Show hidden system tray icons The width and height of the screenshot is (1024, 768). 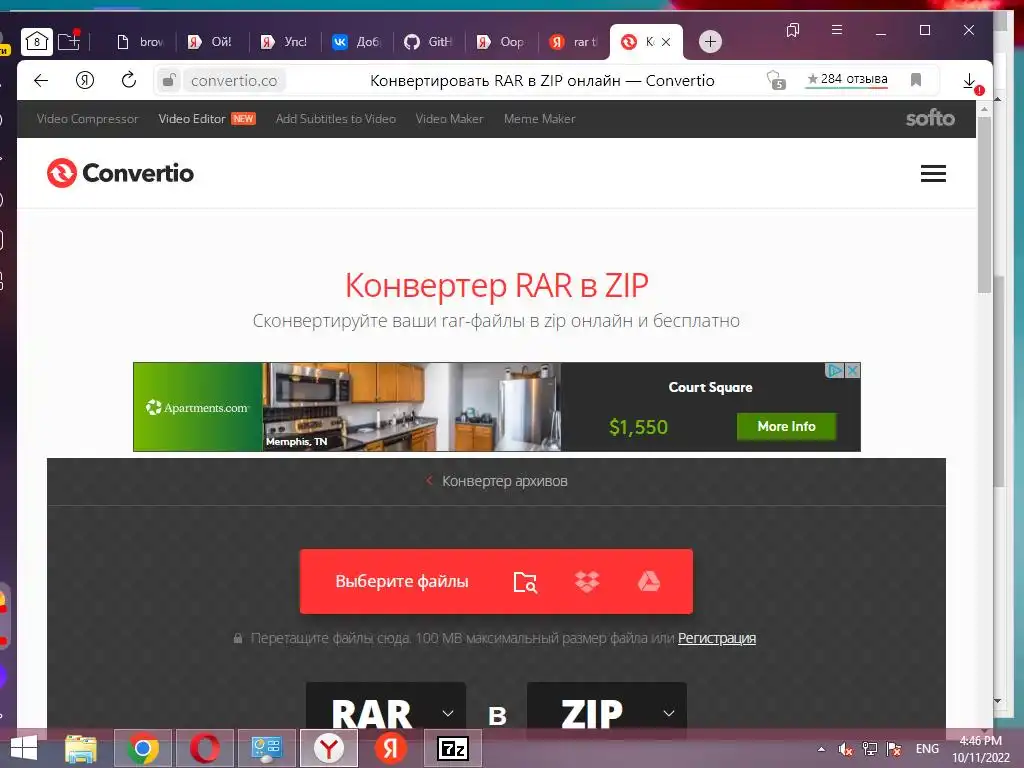click(821, 749)
